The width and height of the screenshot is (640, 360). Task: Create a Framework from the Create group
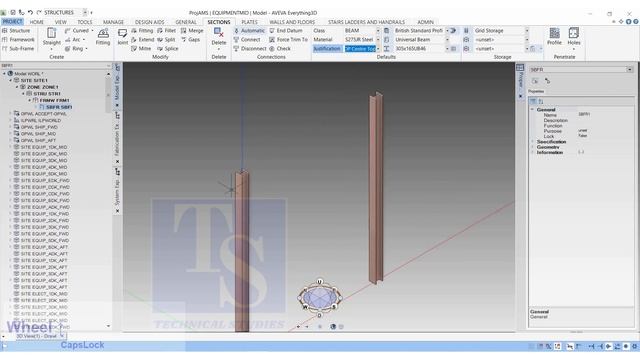click(x=18, y=40)
